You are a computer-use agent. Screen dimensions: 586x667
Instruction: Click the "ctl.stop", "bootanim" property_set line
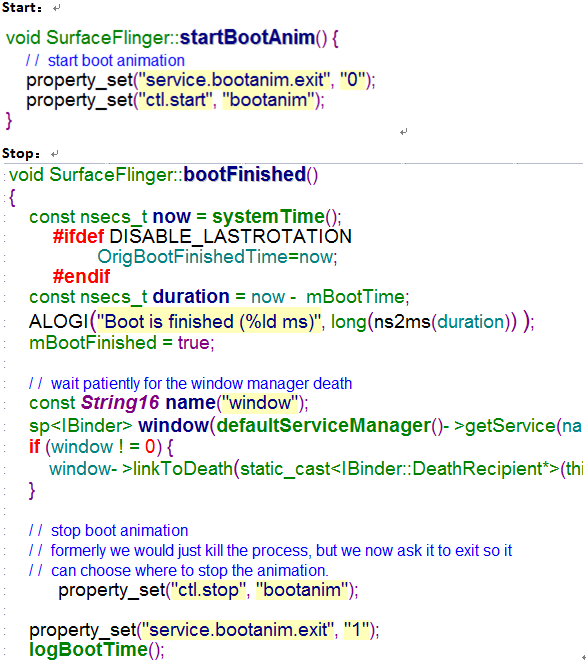pyautogui.click(x=208, y=590)
